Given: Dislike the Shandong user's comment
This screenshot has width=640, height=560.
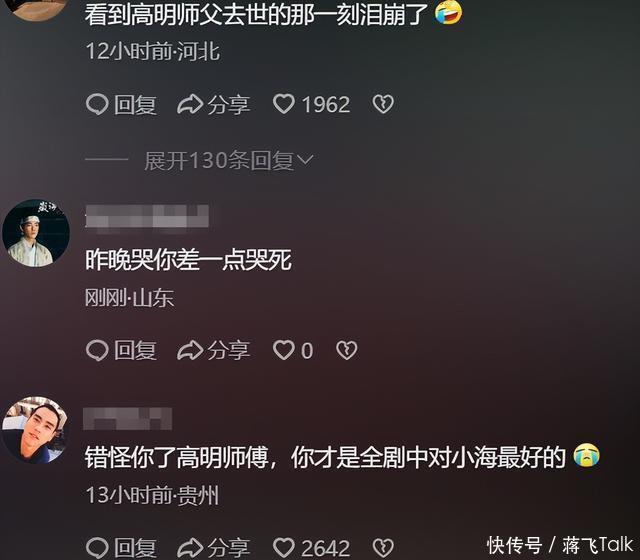Looking at the screenshot, I should tap(347, 350).
